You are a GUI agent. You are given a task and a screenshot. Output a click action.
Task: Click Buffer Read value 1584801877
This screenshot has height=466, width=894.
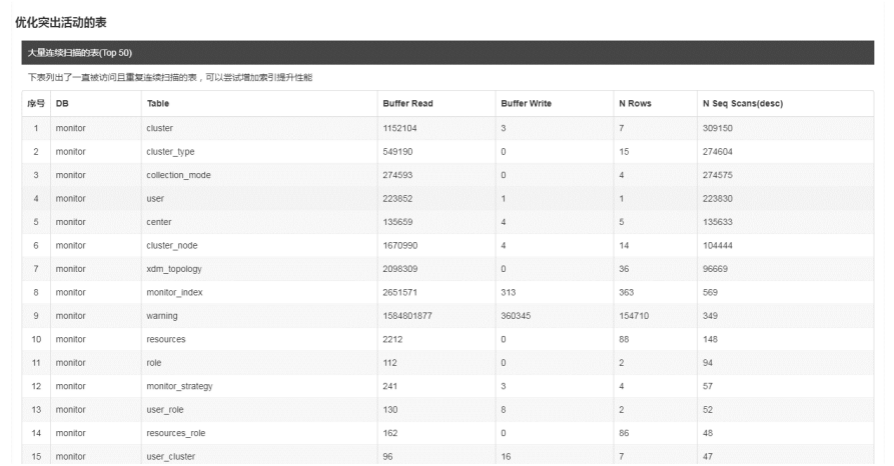407,315
